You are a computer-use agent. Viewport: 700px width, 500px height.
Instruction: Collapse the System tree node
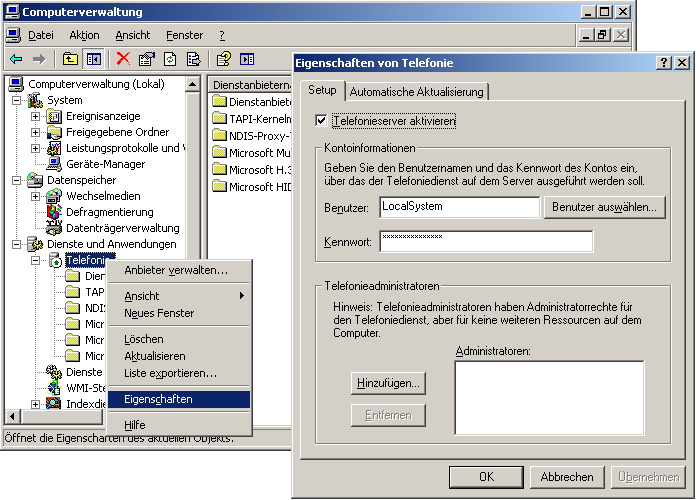point(17,100)
